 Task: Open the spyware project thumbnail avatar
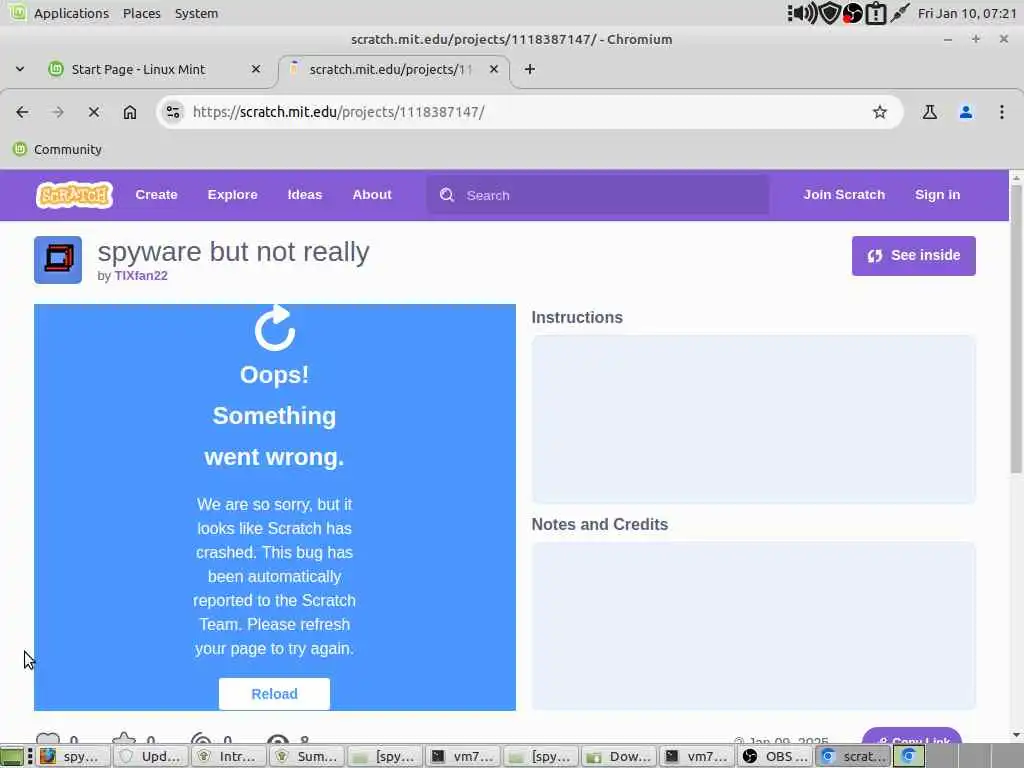point(58,260)
